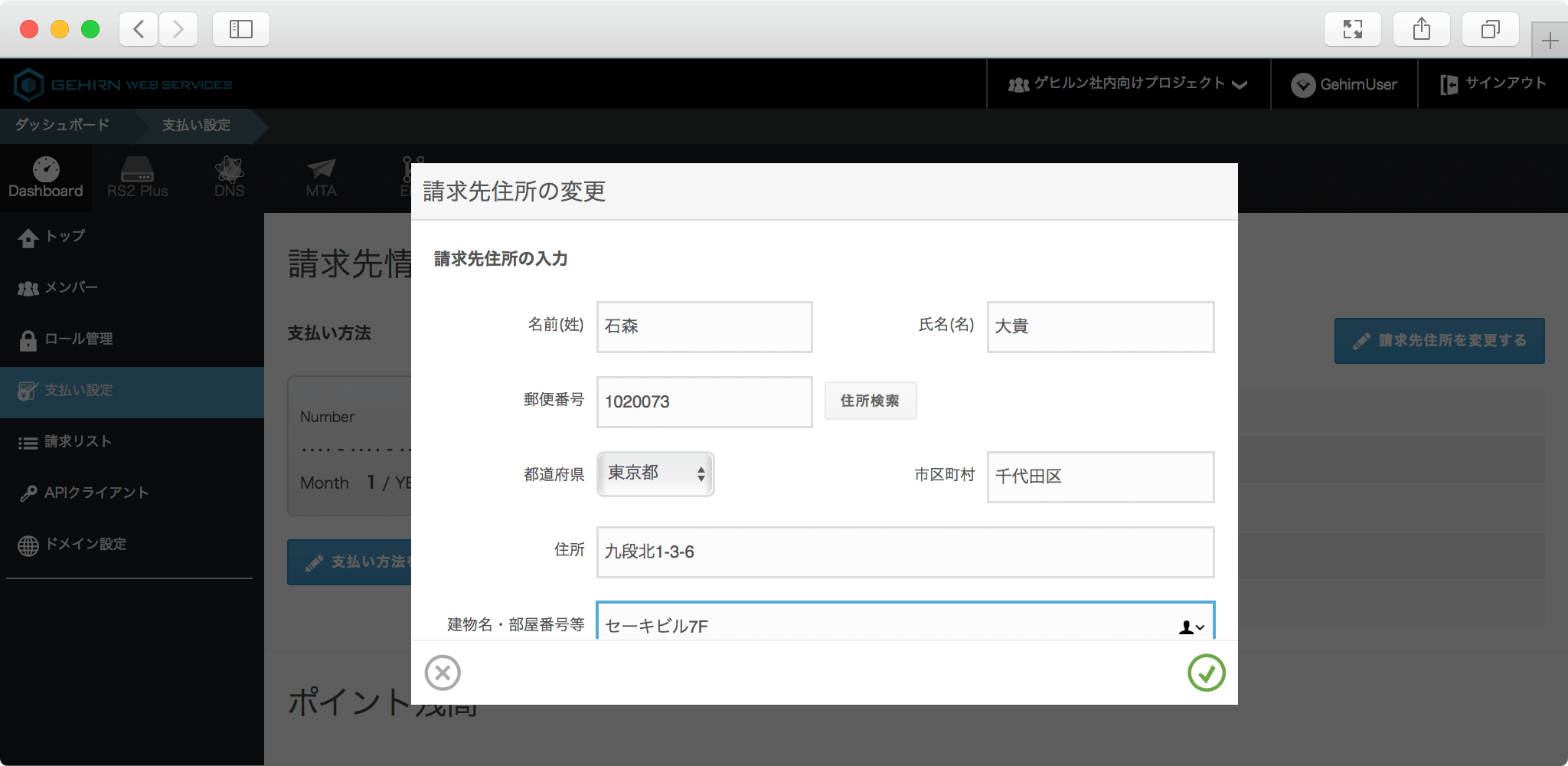This screenshot has height=766, width=1568.
Task: Click the サインアウト sign out link
Action: pos(1493,84)
